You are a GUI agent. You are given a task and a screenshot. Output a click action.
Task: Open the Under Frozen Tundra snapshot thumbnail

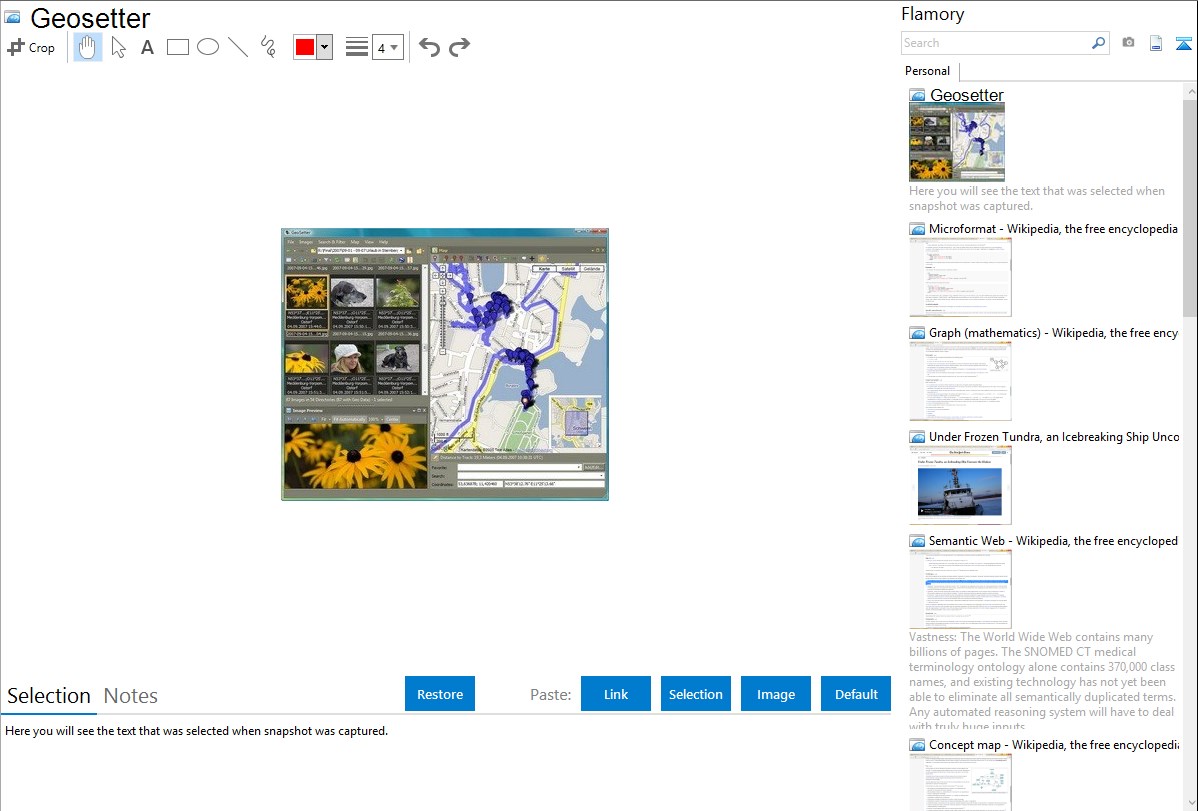(x=960, y=485)
